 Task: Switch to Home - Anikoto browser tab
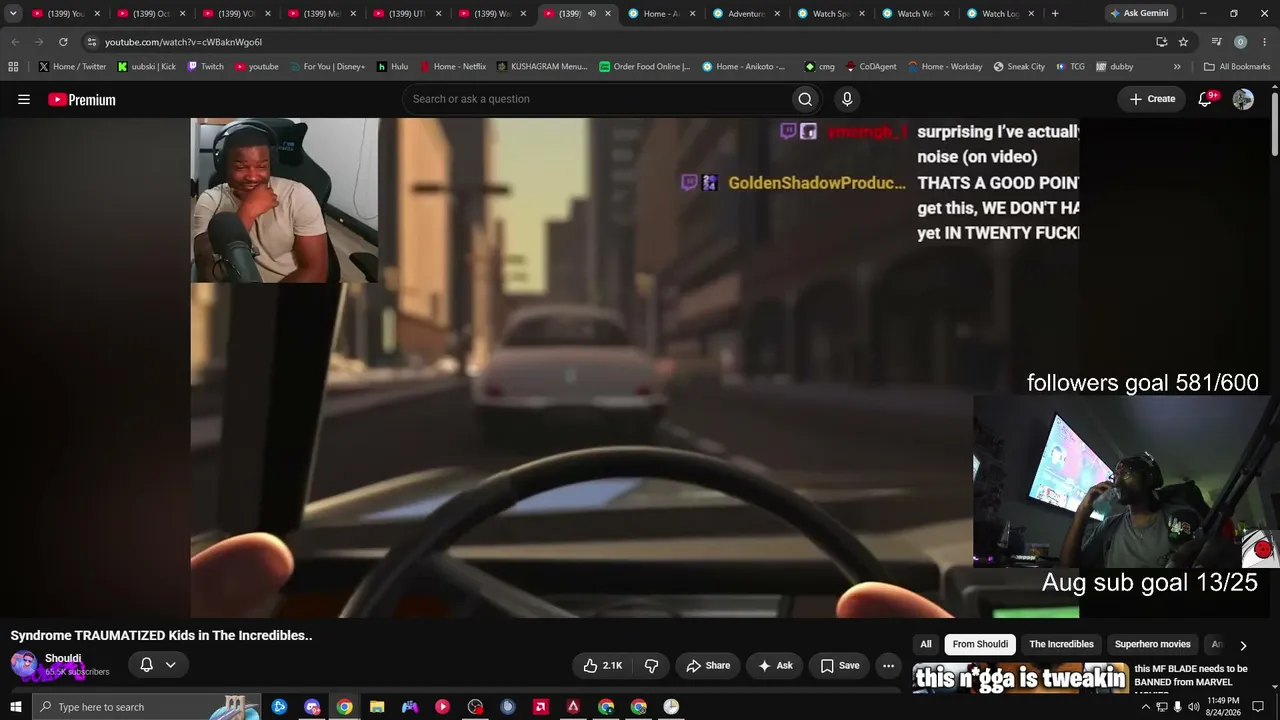pyautogui.click(x=662, y=13)
